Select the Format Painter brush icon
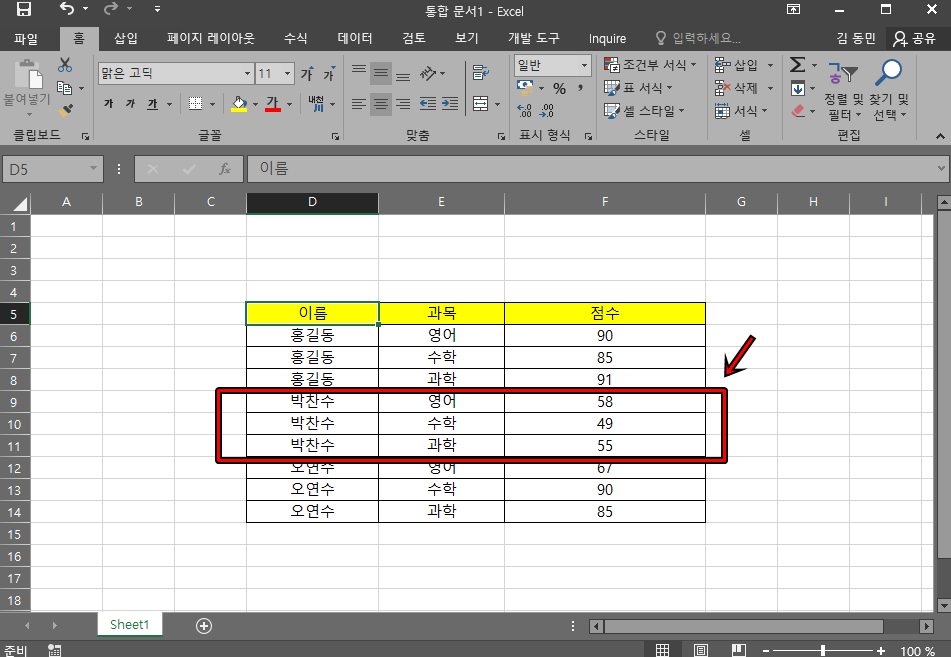951x657 pixels. pyautogui.click(x=65, y=110)
